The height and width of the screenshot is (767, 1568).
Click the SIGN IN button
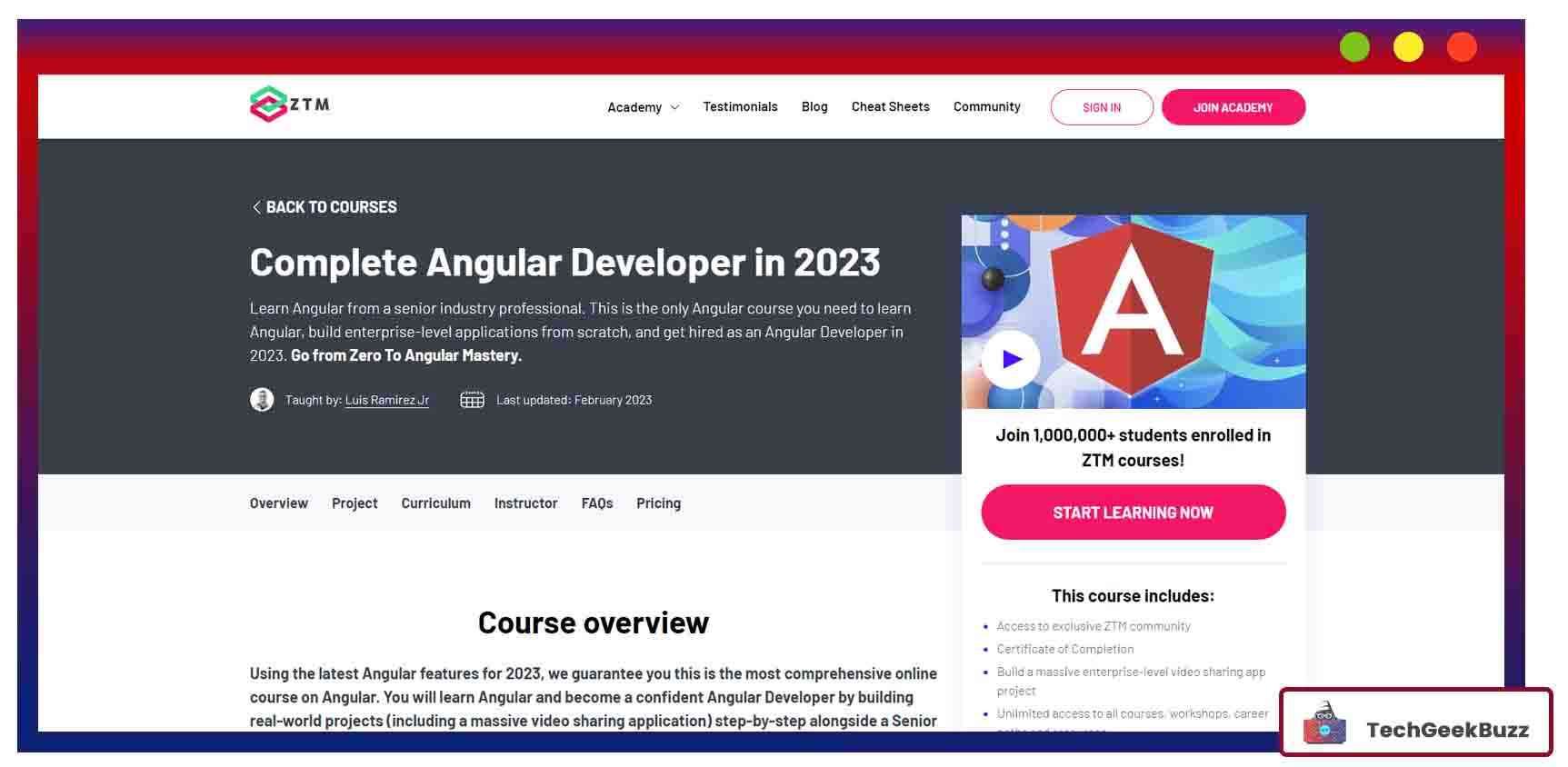pos(1102,107)
